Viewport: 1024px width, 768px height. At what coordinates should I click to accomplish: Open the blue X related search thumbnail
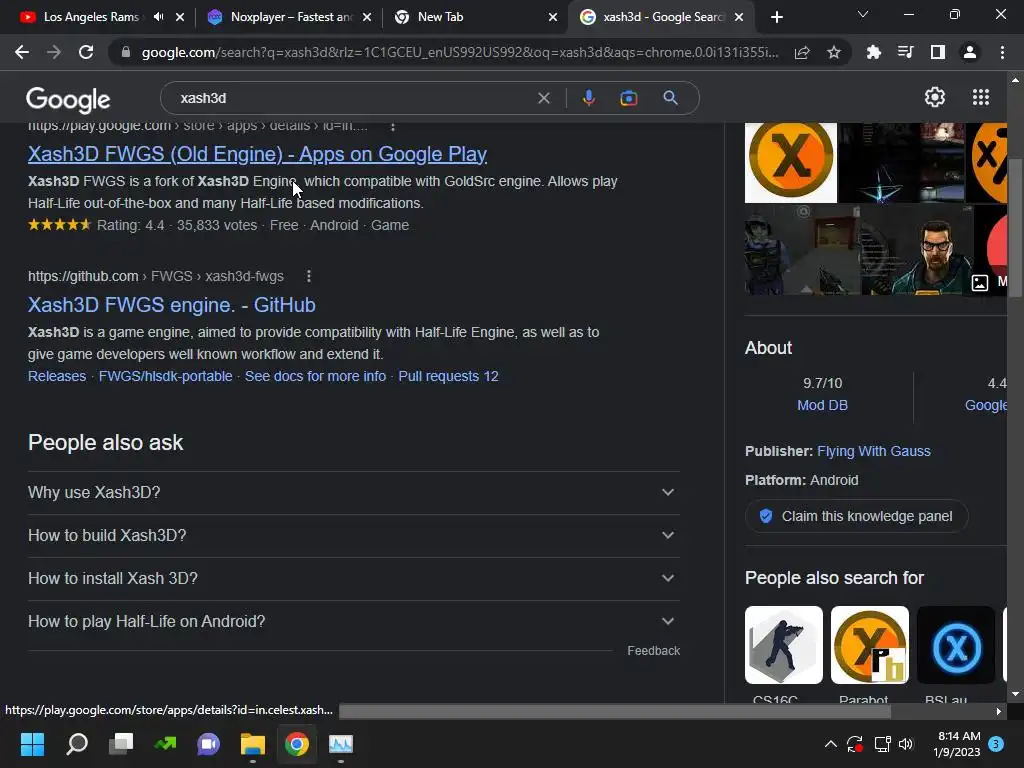956,645
